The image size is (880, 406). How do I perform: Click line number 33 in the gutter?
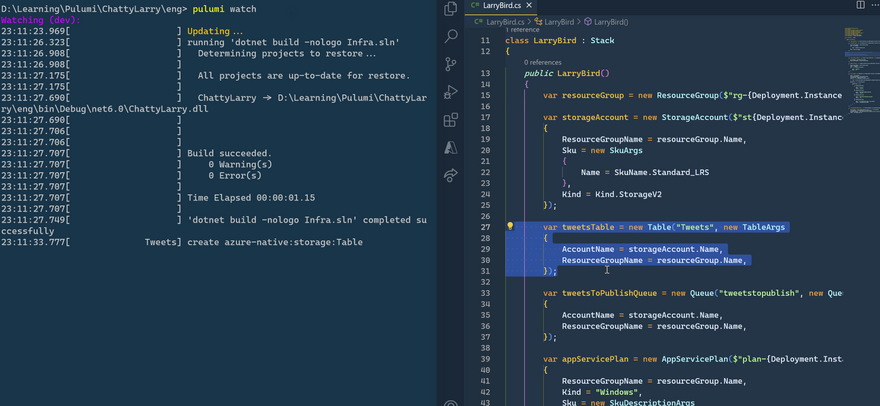485,293
